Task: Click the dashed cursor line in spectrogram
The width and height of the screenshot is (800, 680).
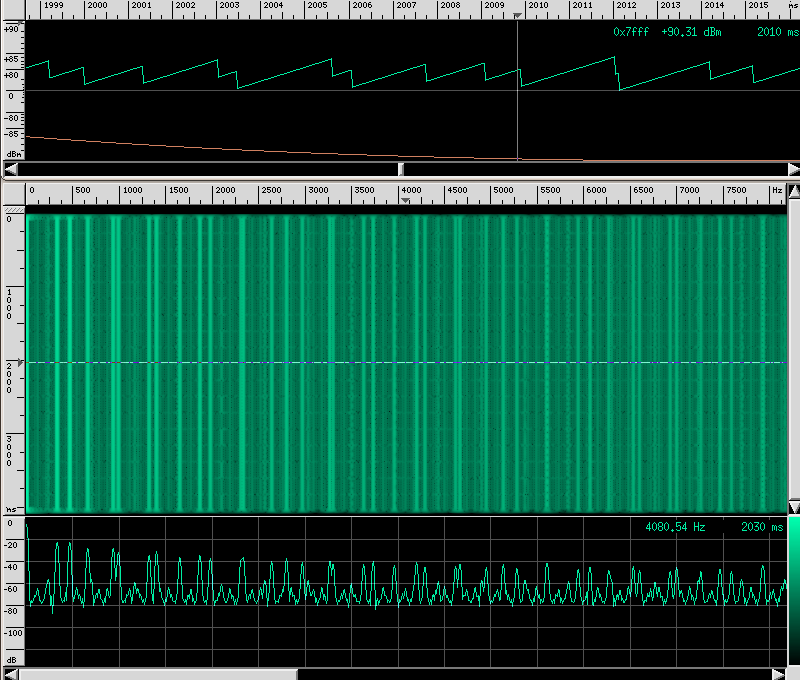Action: coord(400,362)
